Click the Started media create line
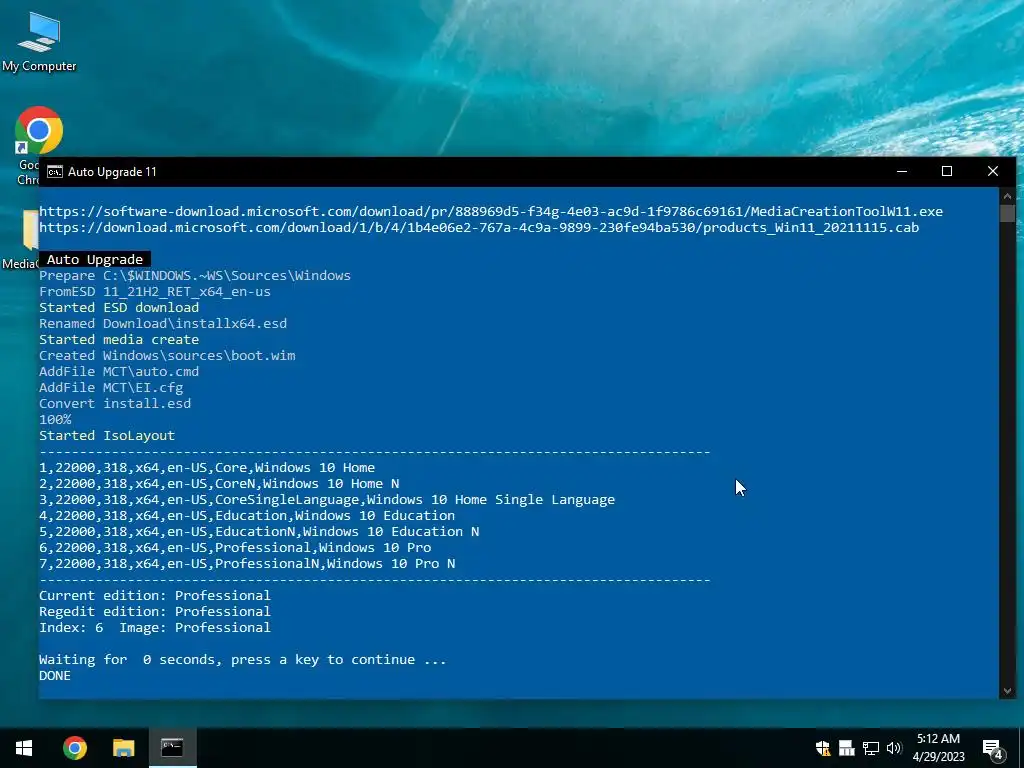 pyautogui.click(x=119, y=340)
